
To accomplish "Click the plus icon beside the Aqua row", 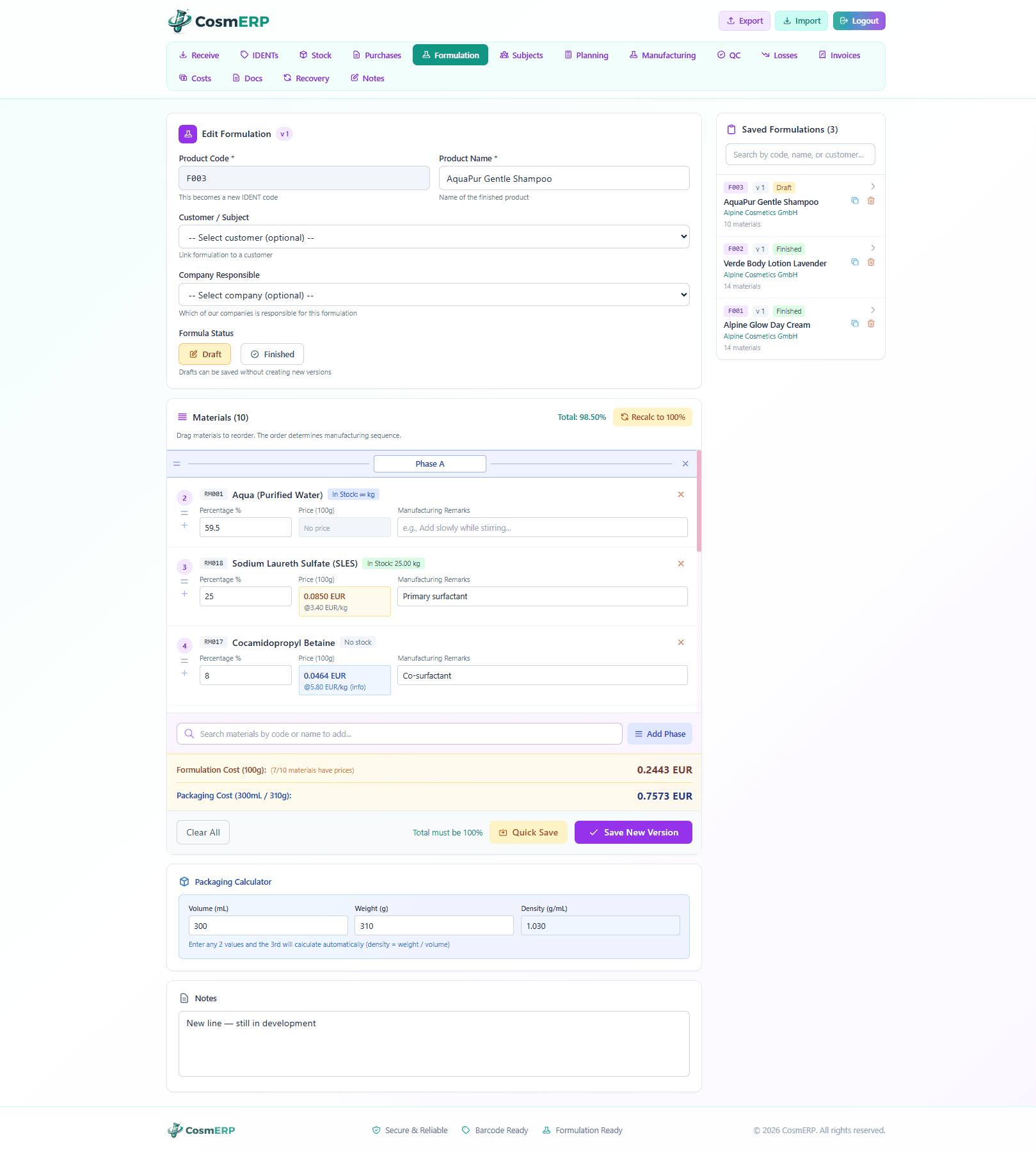I will [x=184, y=525].
